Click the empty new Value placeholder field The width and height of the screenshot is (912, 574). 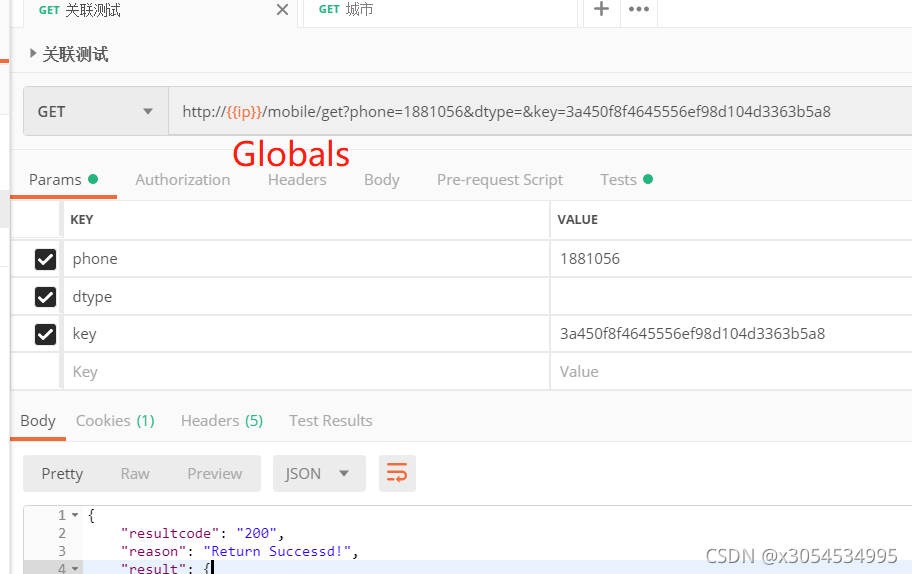click(x=731, y=372)
